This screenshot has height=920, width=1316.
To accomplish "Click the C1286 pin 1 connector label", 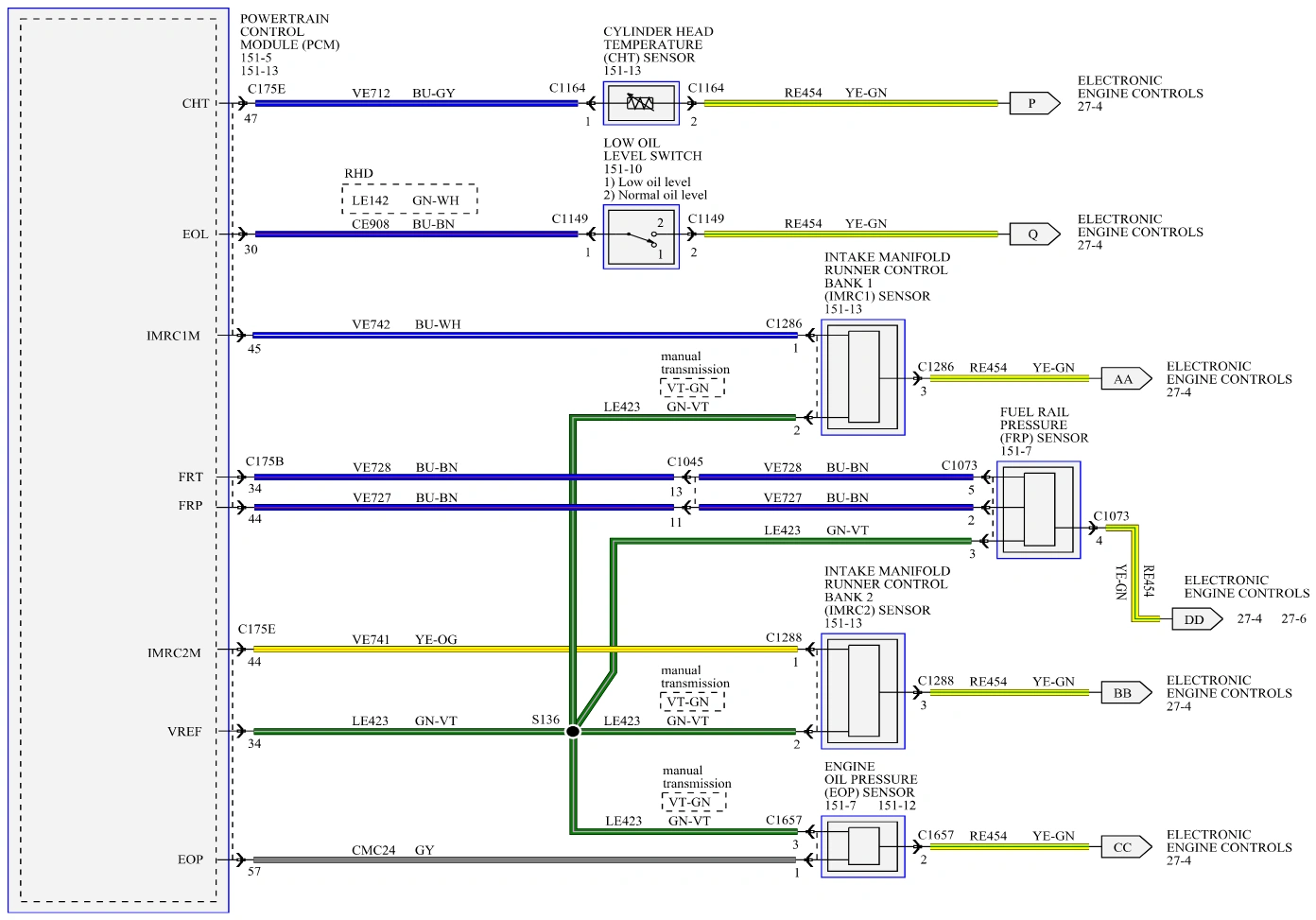I will tap(784, 323).
